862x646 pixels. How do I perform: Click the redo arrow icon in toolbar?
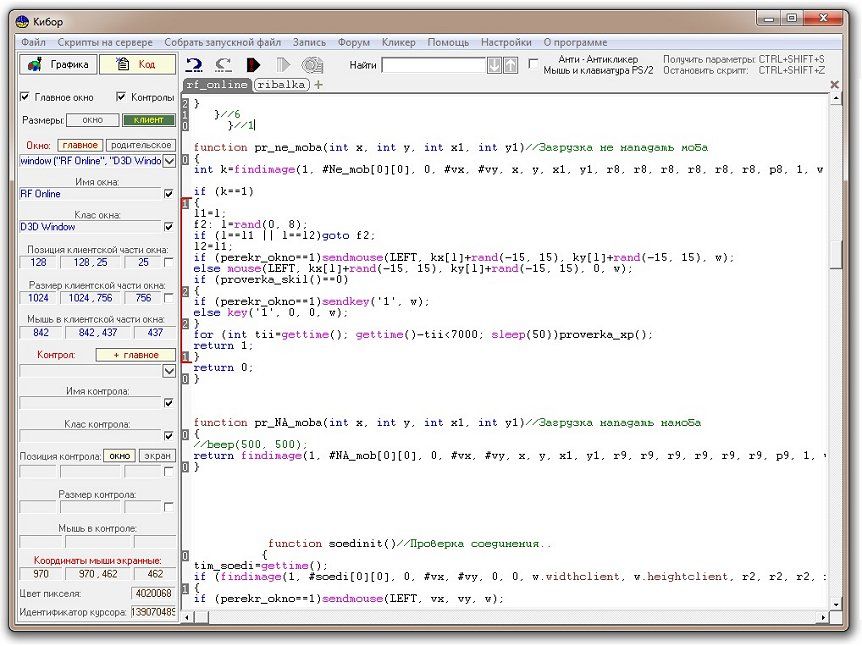coord(224,65)
